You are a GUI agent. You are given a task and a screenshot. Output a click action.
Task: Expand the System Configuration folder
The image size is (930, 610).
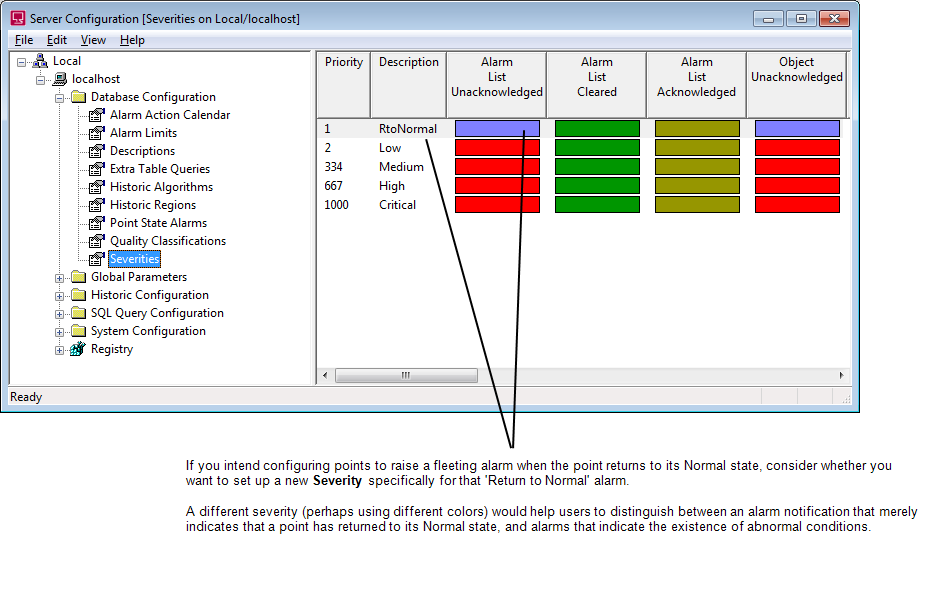click(x=60, y=331)
